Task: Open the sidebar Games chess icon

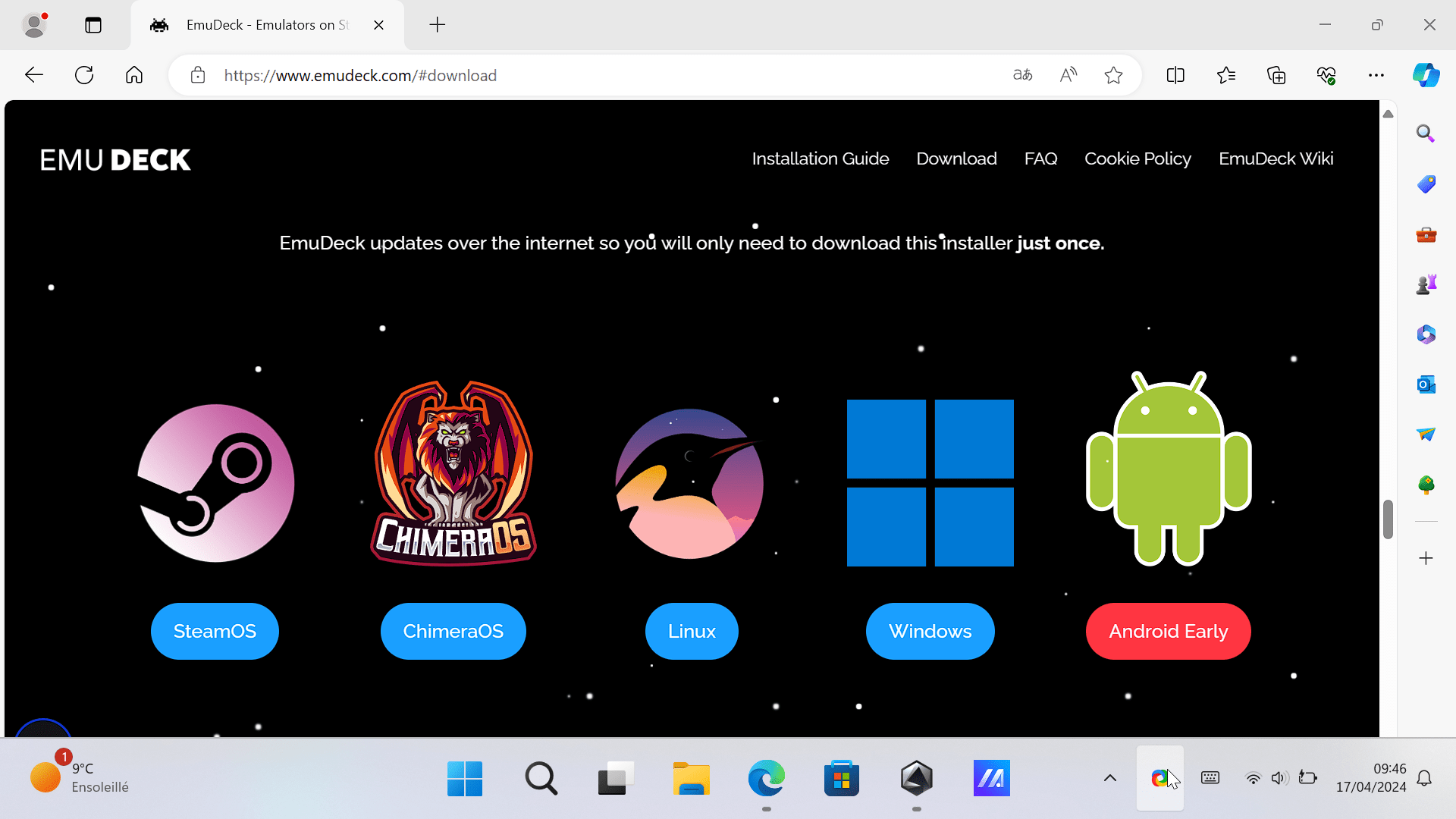Action: click(x=1426, y=284)
